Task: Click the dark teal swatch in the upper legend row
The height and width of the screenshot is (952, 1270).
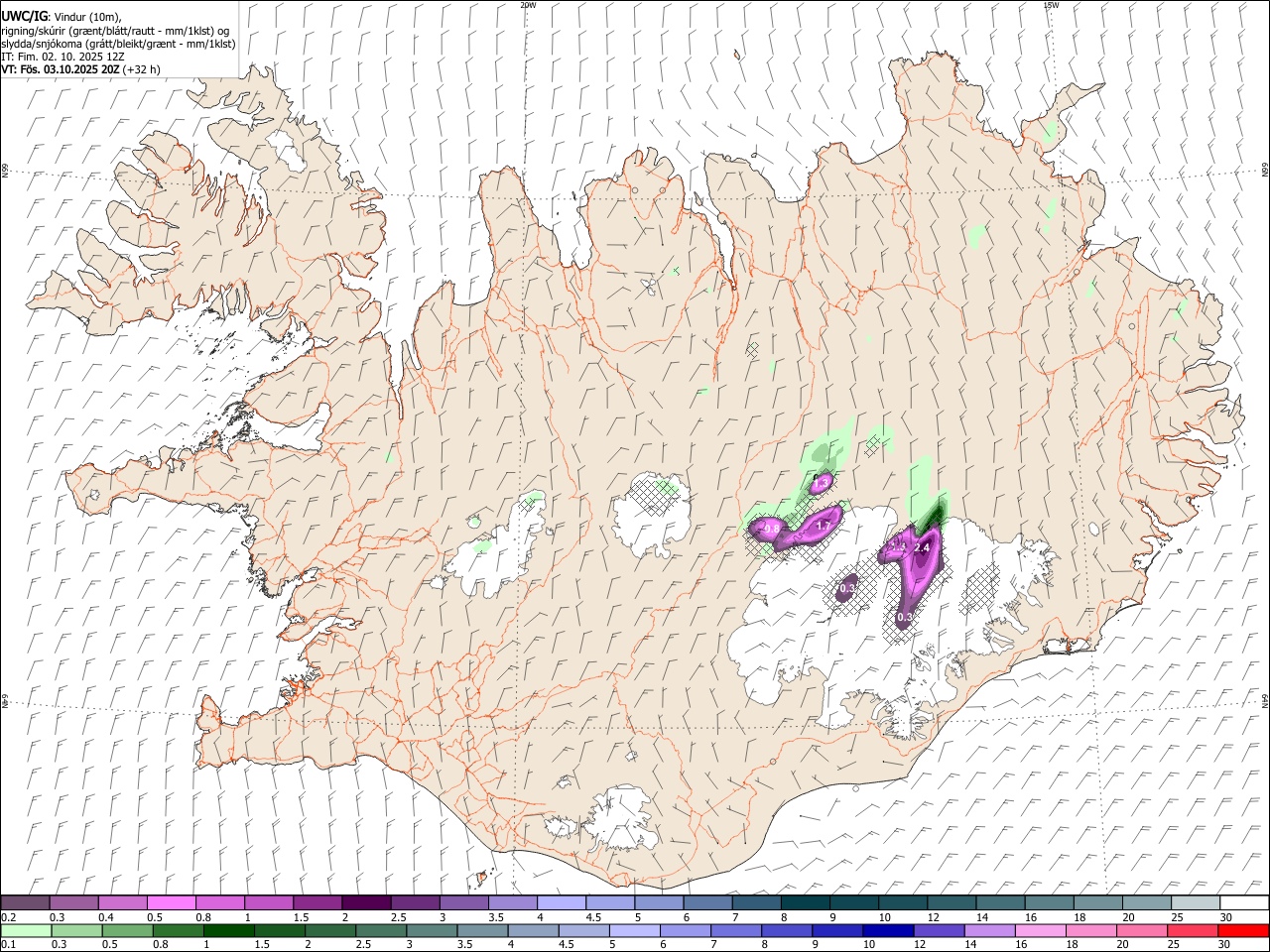Action: [805, 902]
